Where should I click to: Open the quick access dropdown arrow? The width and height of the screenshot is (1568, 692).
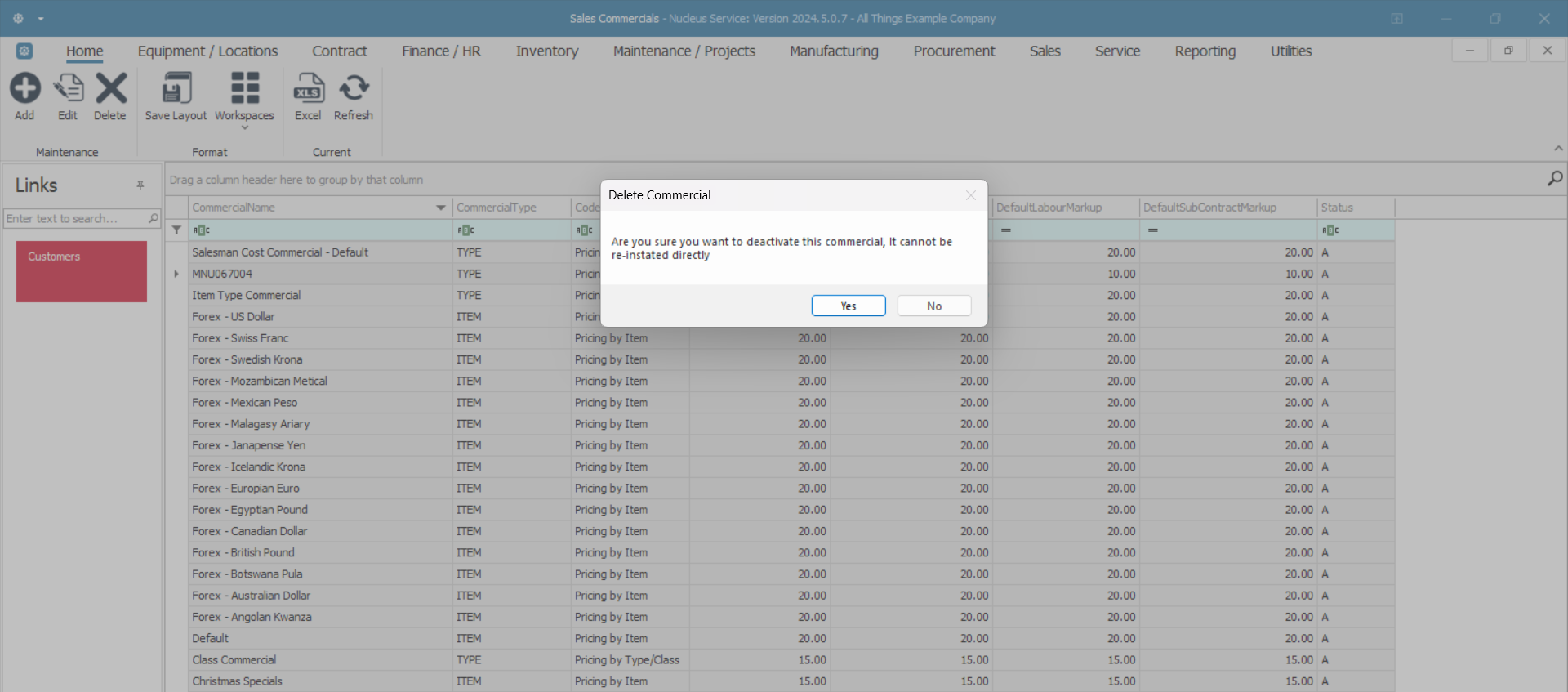pyautogui.click(x=40, y=19)
